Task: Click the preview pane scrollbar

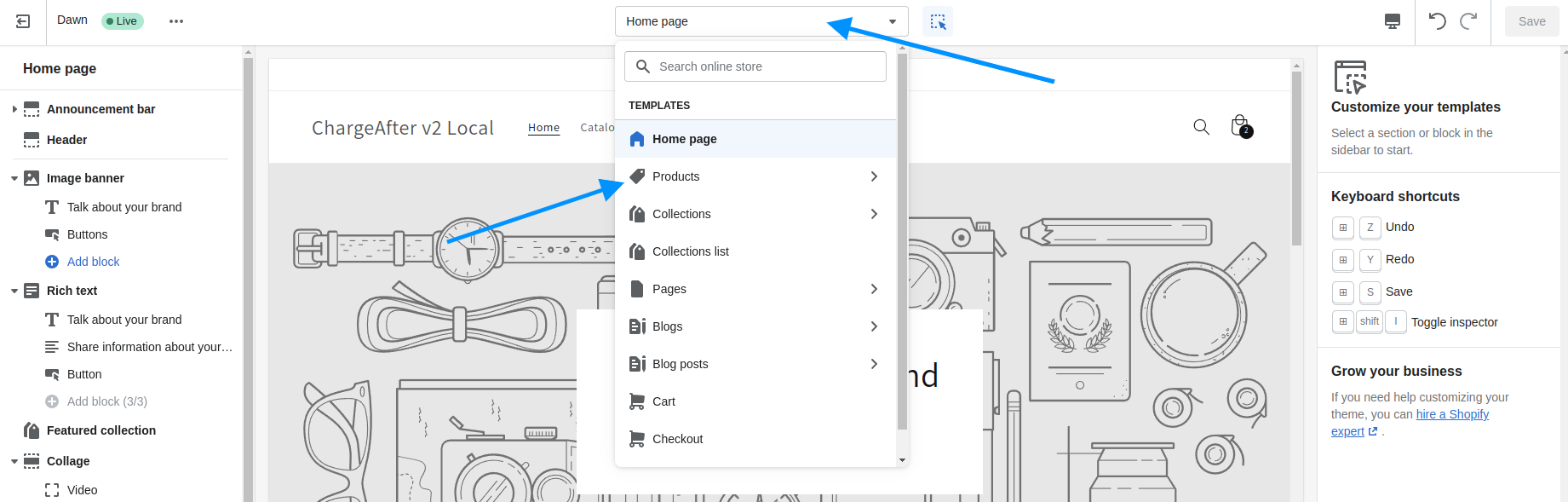Action: pos(1296,159)
